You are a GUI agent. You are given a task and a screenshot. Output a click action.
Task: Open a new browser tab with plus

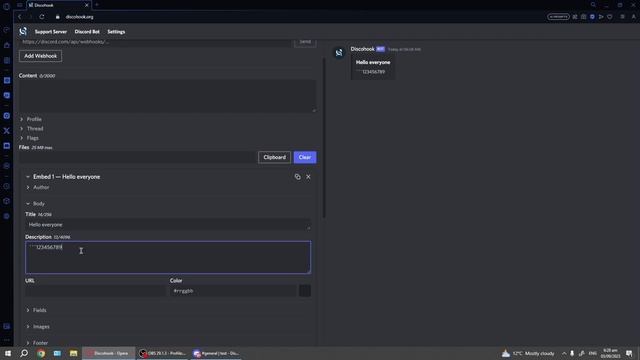(x=97, y=5)
